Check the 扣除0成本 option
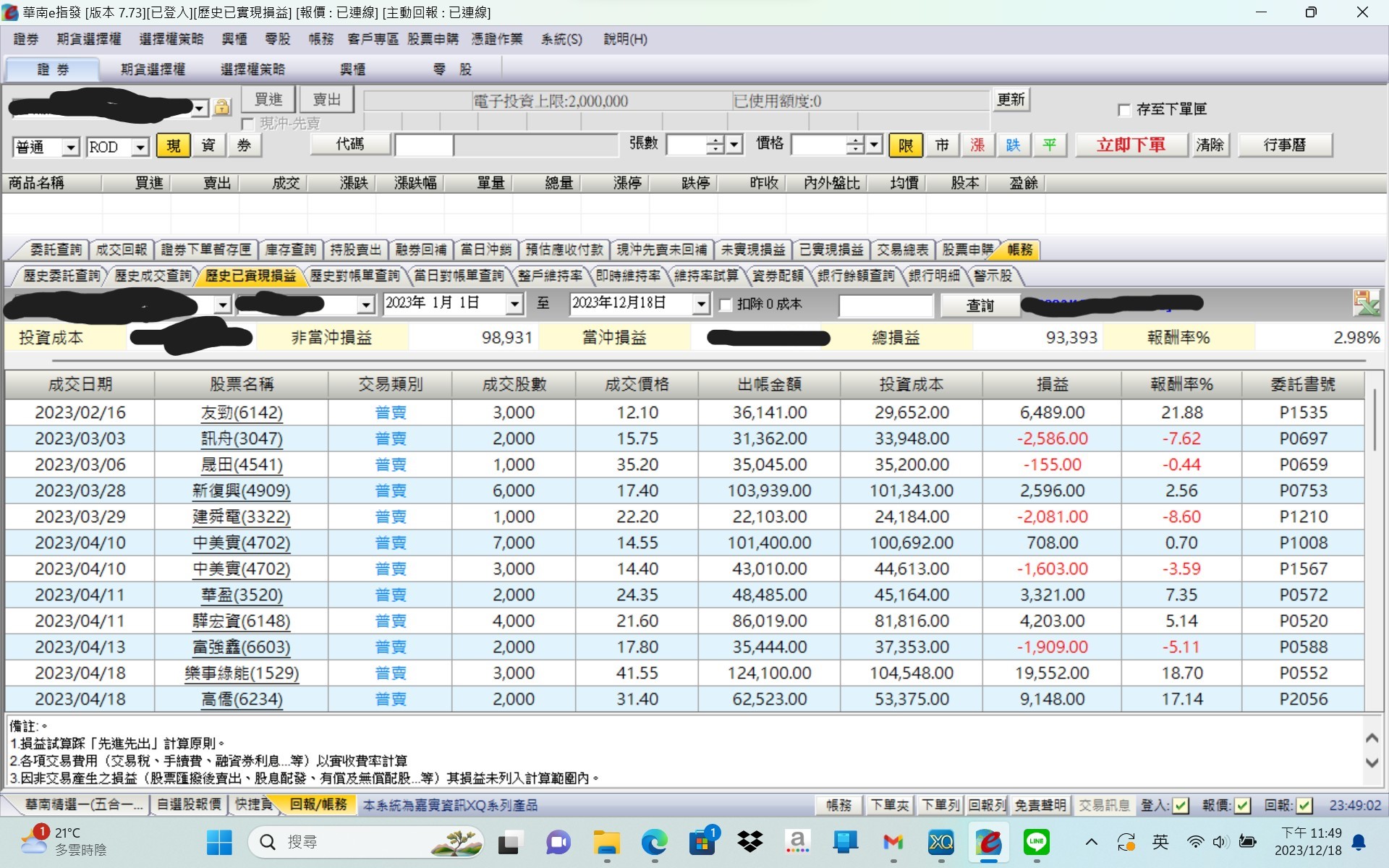Screen dimensions: 1389x868 click(726, 305)
